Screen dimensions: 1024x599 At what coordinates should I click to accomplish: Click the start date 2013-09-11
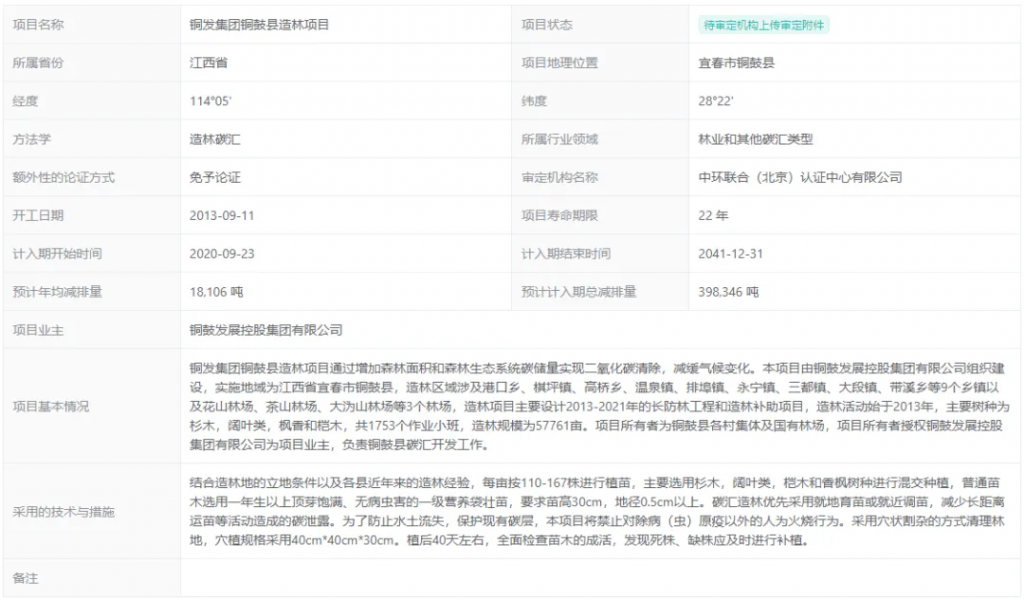(222, 215)
